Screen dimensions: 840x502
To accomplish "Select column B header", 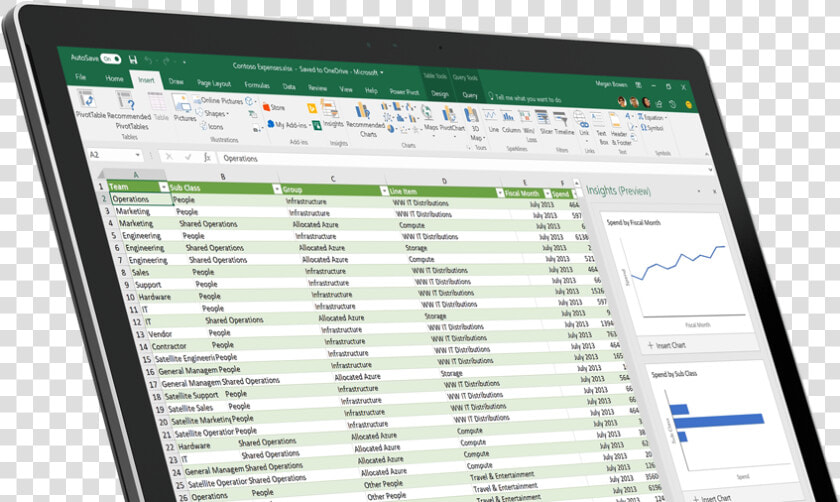I will [222, 176].
